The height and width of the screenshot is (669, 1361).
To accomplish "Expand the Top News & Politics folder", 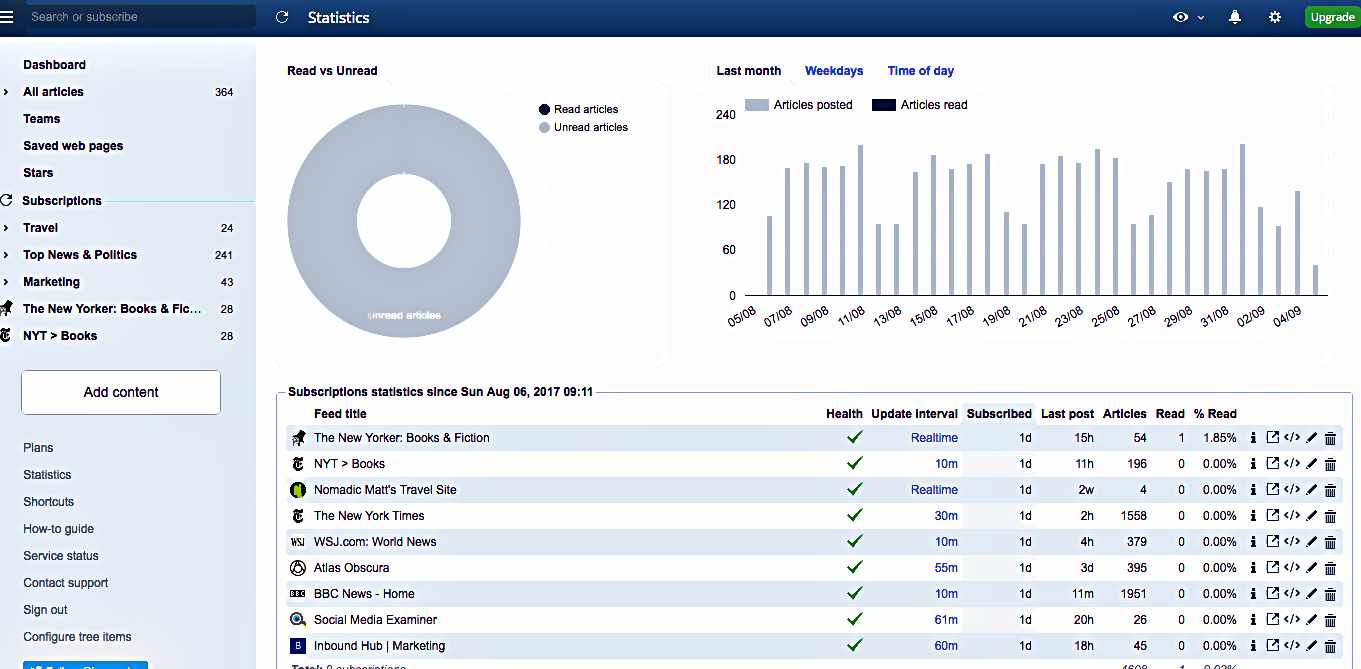I will pos(7,255).
